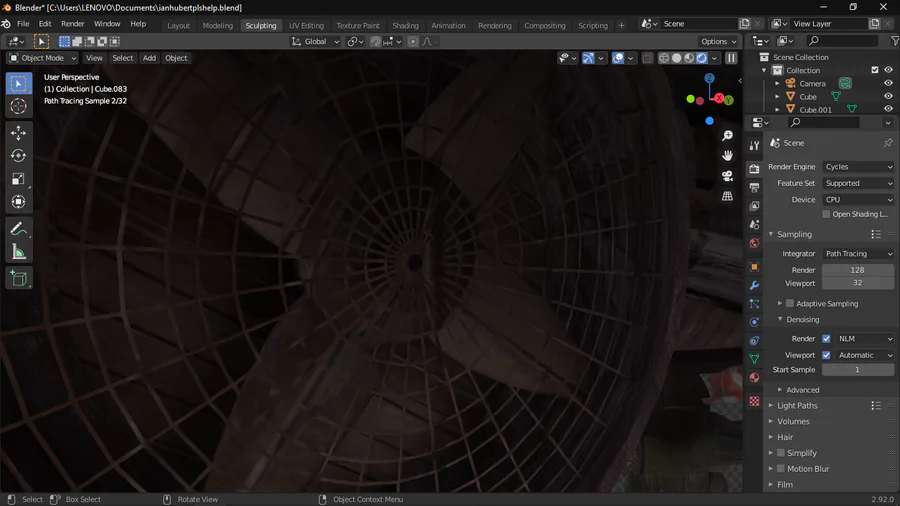
Task: Collapse the Sampling panel
Action: [794, 234]
